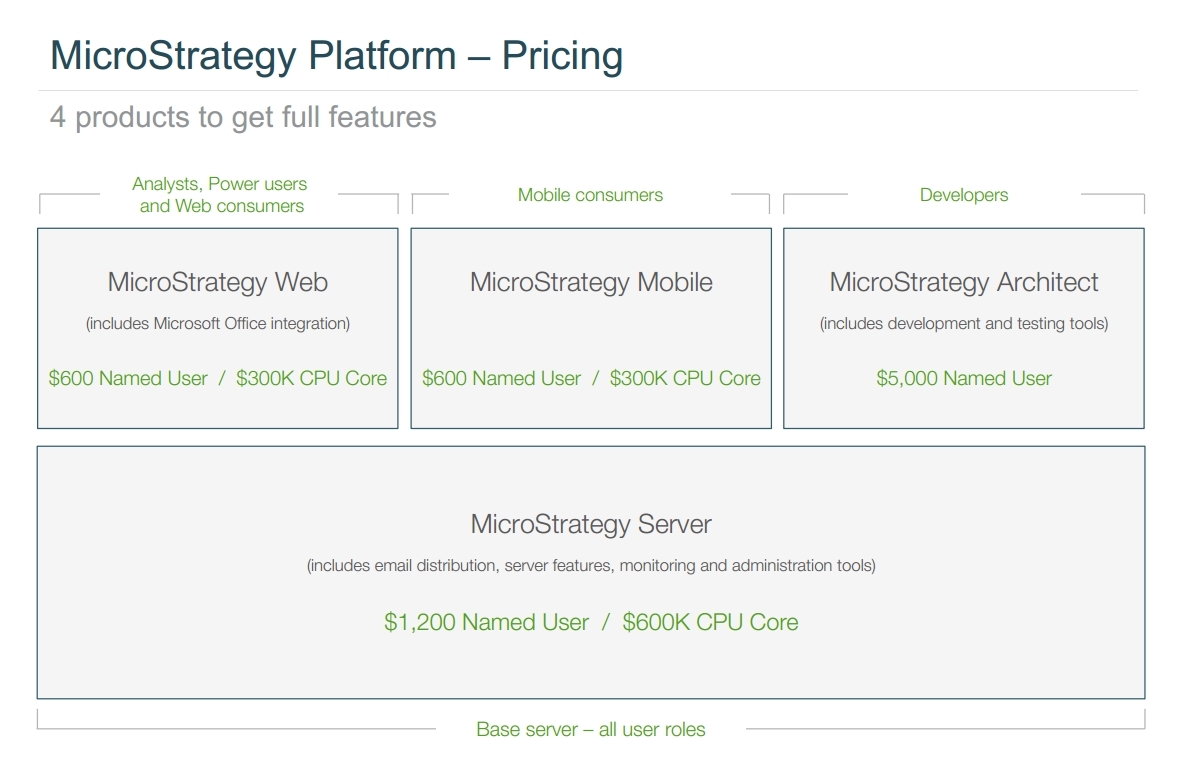The image size is (1194, 772).
Task: Click the Microsoft Office integration note
Action: click(217, 323)
